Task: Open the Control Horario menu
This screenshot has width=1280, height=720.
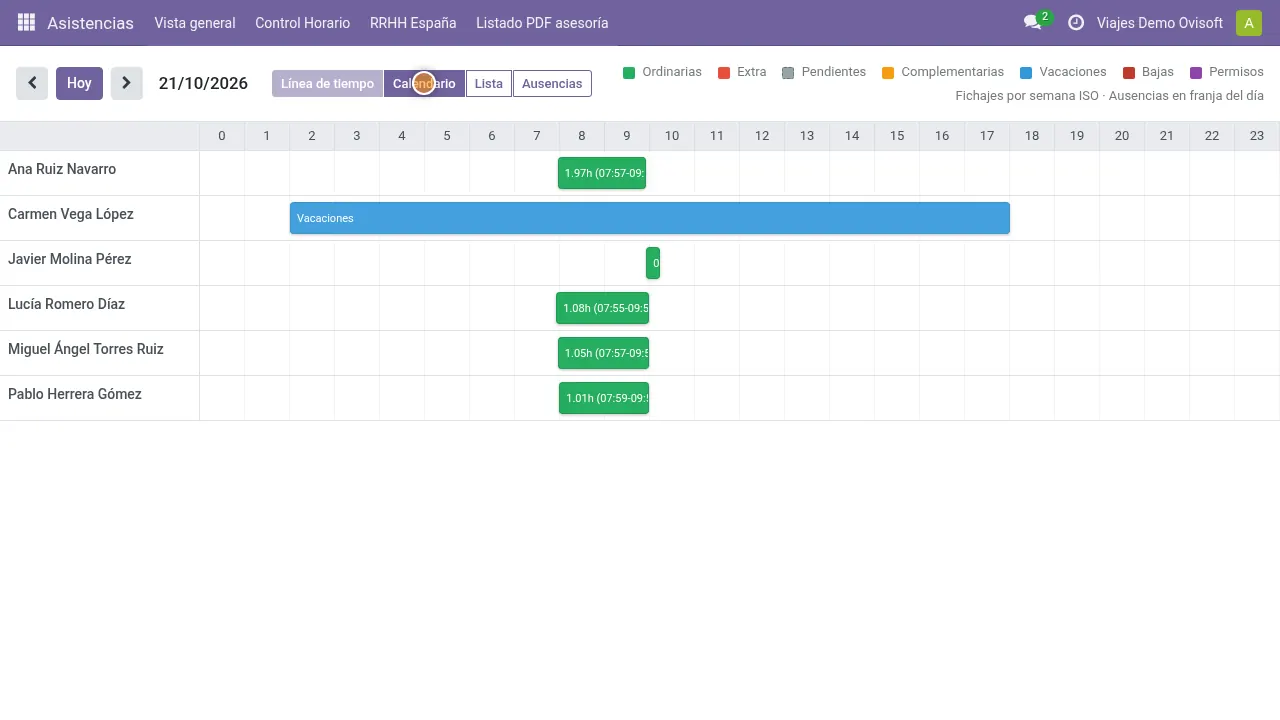Action: (303, 23)
